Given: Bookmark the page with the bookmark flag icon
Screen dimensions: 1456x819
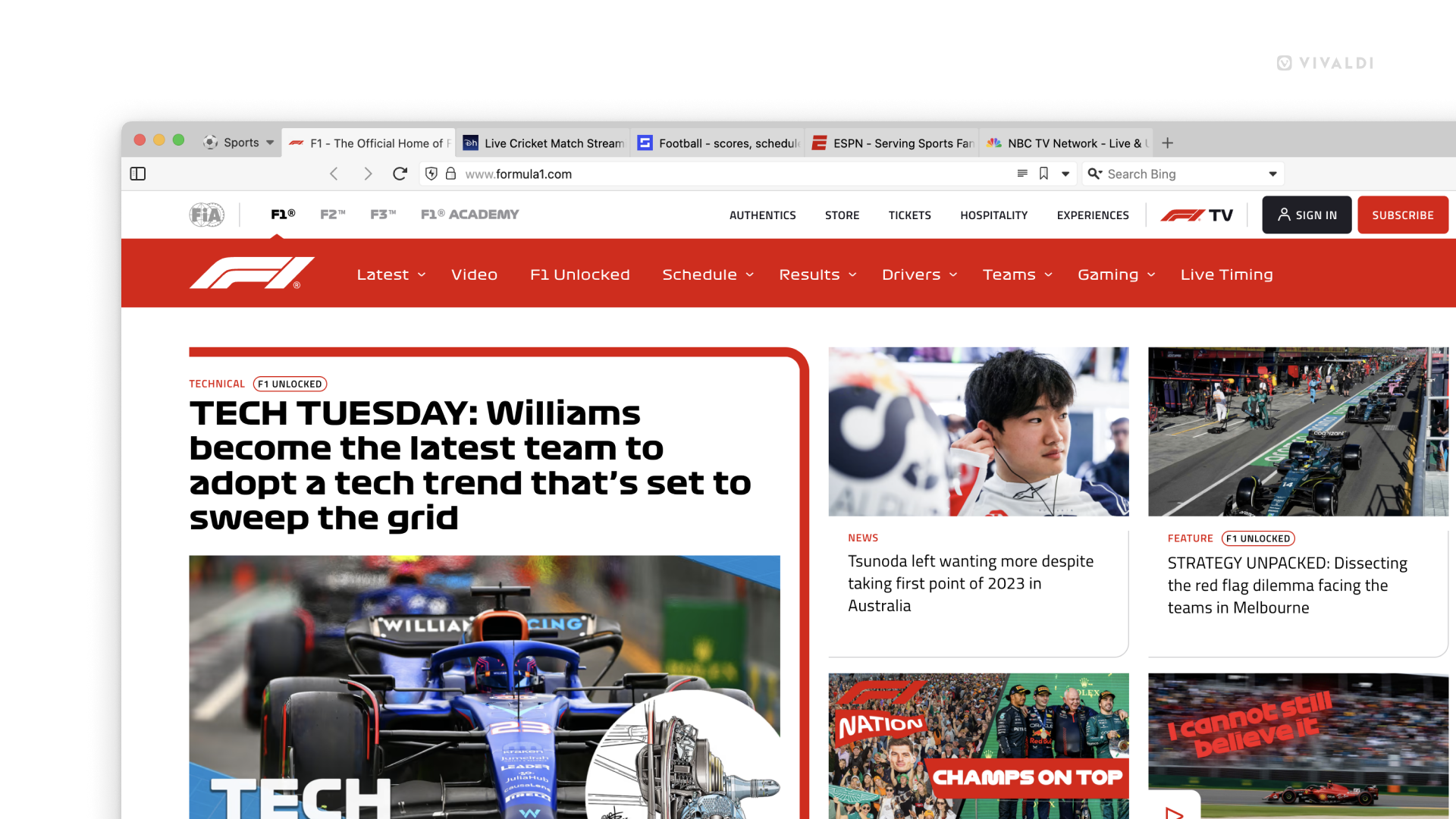Looking at the screenshot, I should pyautogui.click(x=1043, y=174).
